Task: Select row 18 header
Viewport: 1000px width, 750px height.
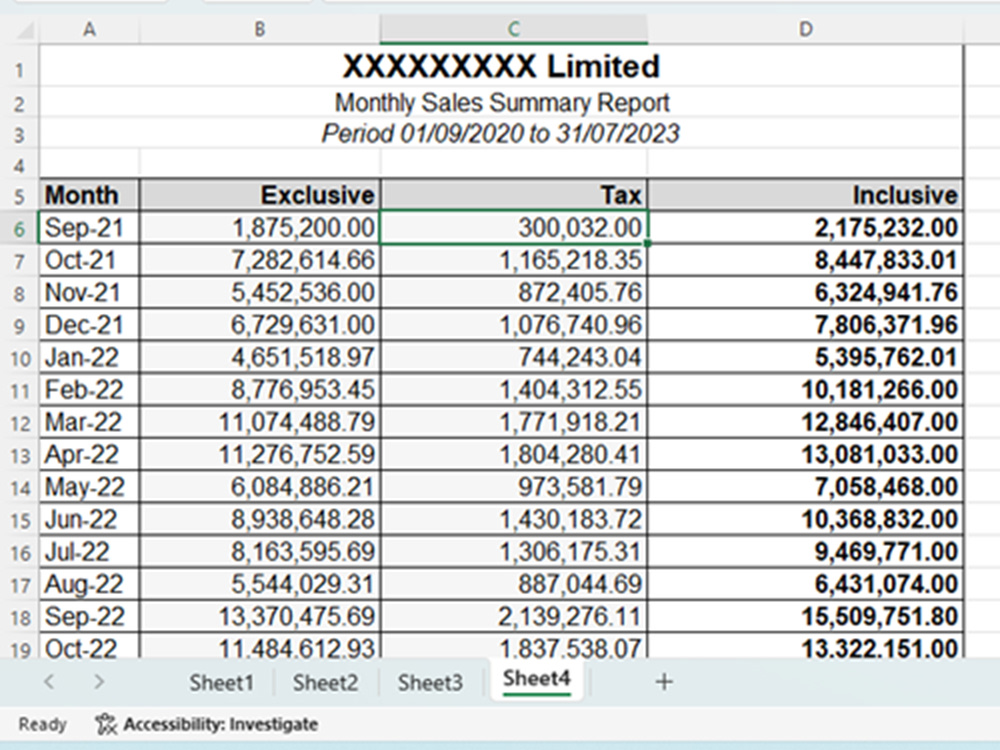Action: point(19,617)
